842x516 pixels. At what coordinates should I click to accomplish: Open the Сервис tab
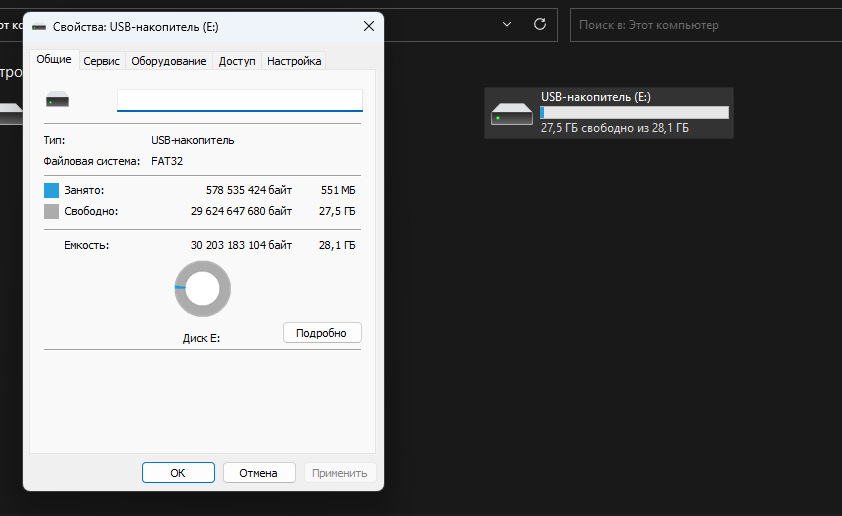(x=101, y=61)
